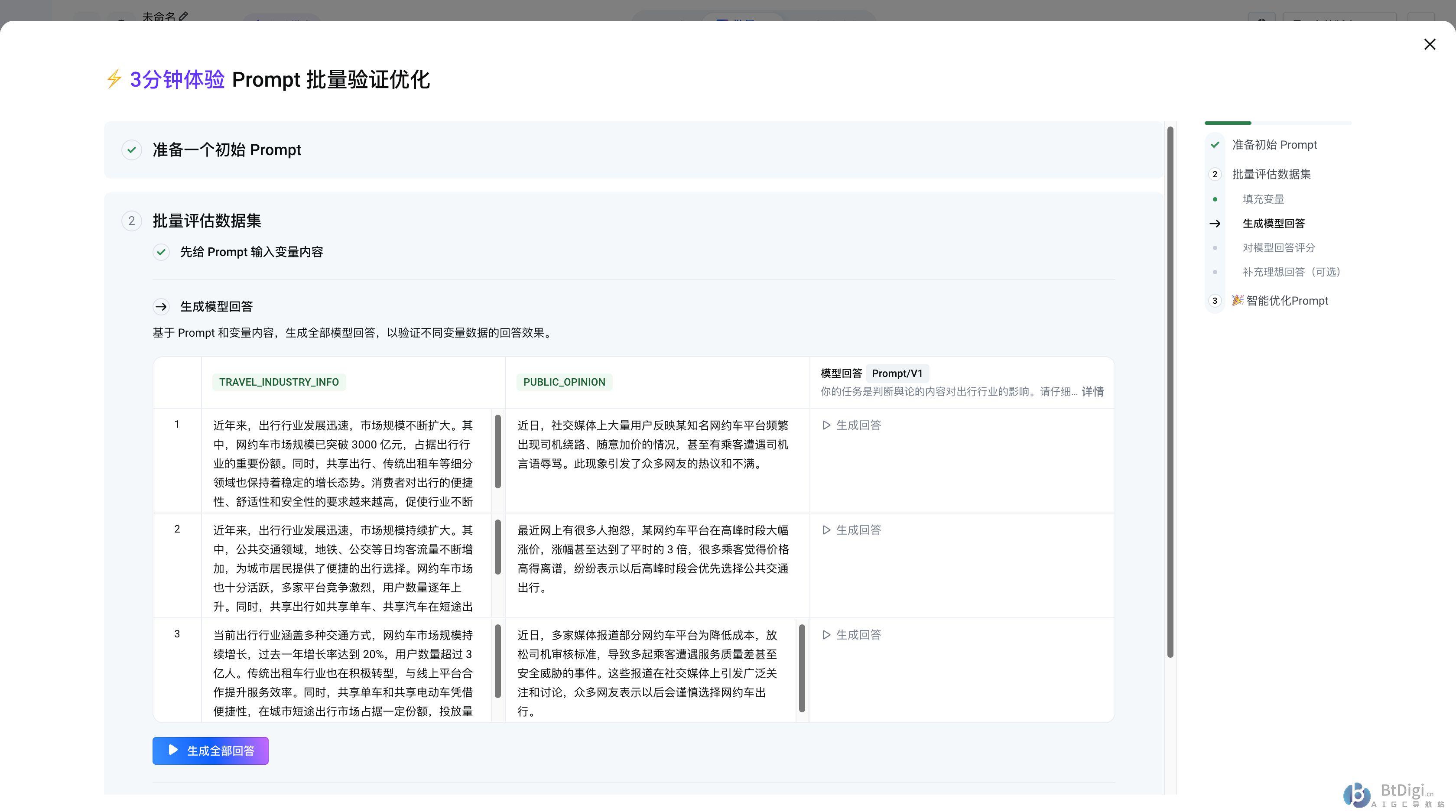Click the lightning bolt icon in title
This screenshot has height=812, width=1456.
[114, 79]
